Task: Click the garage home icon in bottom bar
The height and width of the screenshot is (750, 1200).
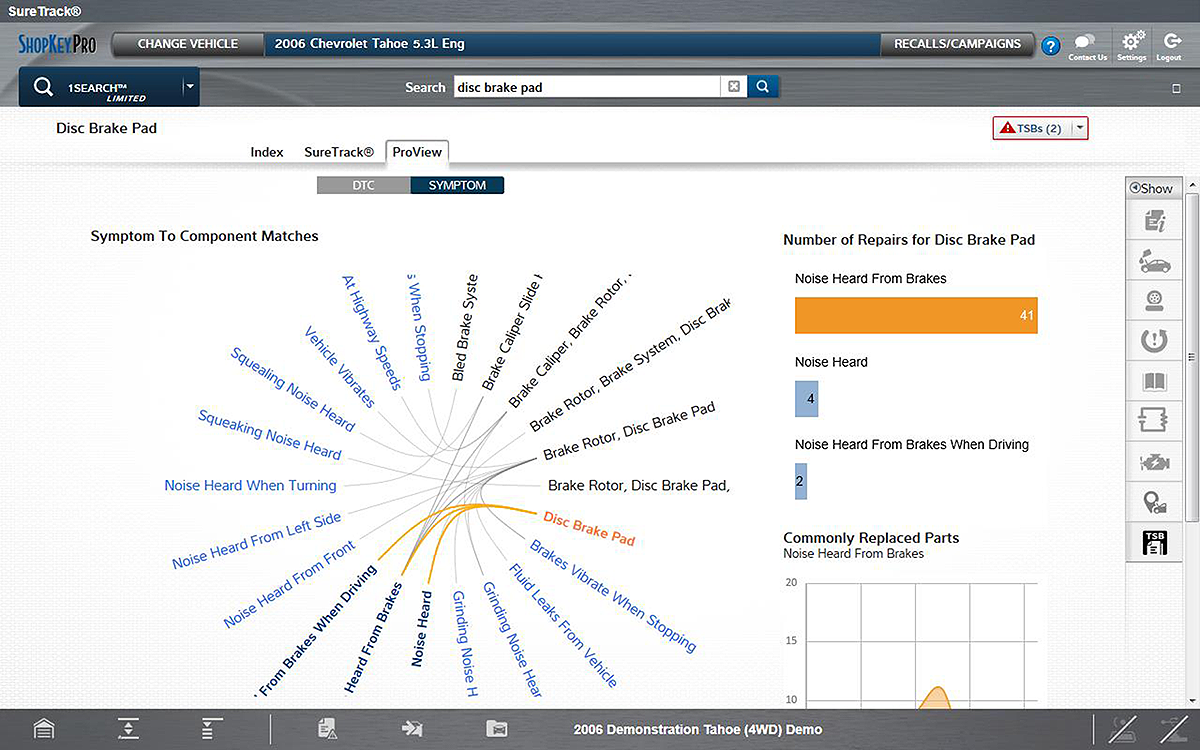Action: coord(44,729)
